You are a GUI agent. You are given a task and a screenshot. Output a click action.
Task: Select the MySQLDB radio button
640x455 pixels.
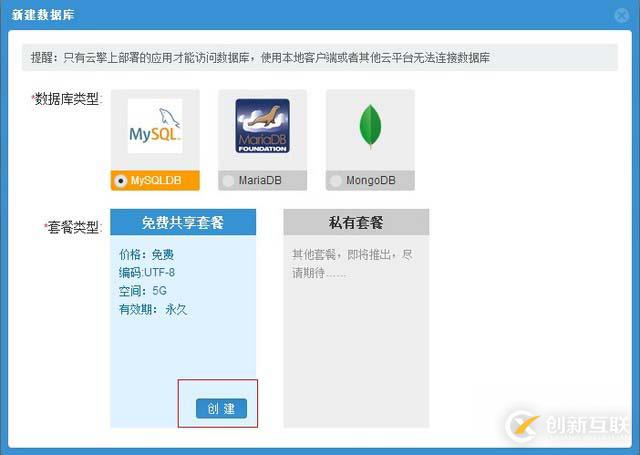pos(121,180)
